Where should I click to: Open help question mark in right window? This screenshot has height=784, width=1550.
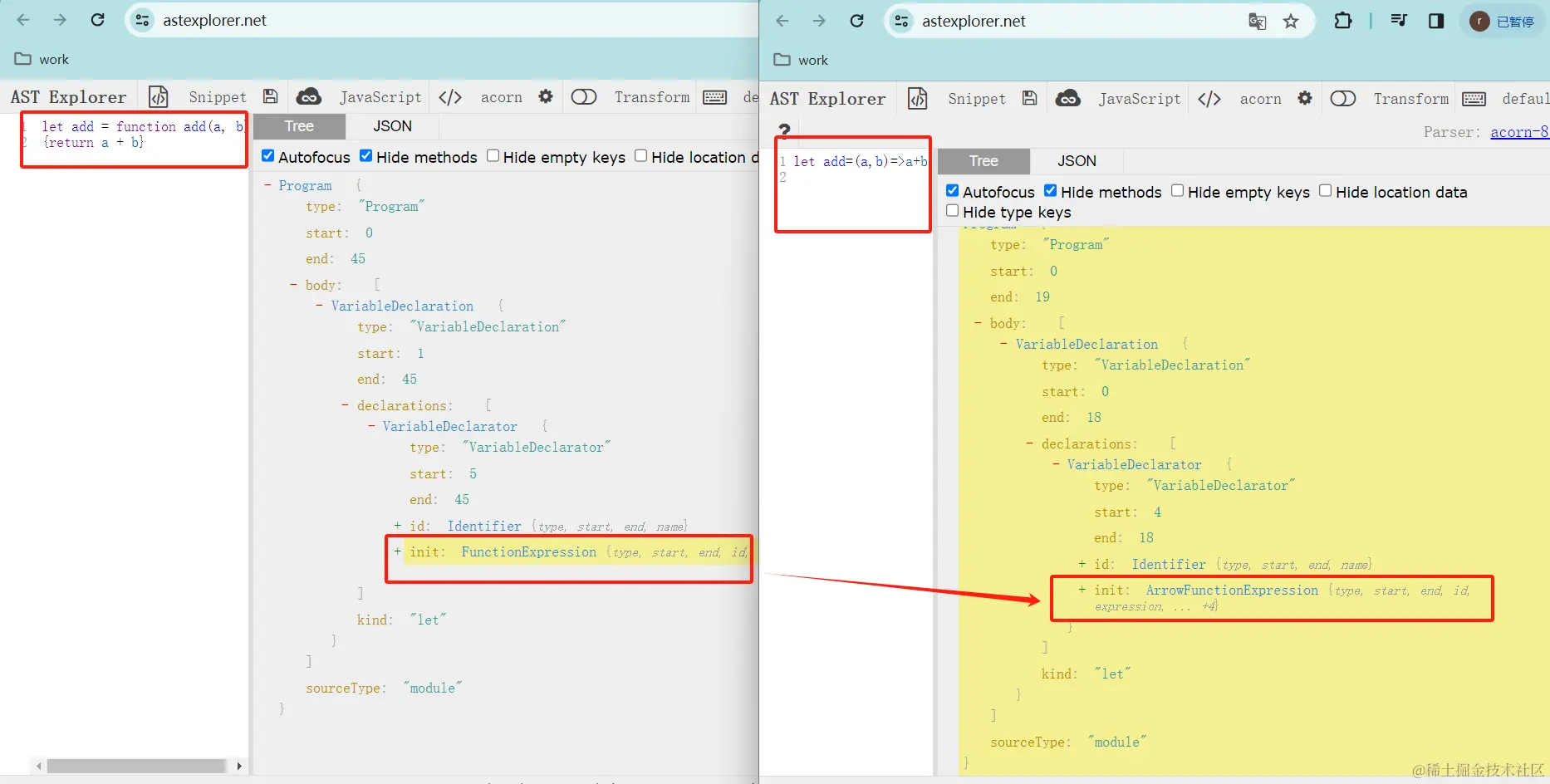[x=784, y=130]
